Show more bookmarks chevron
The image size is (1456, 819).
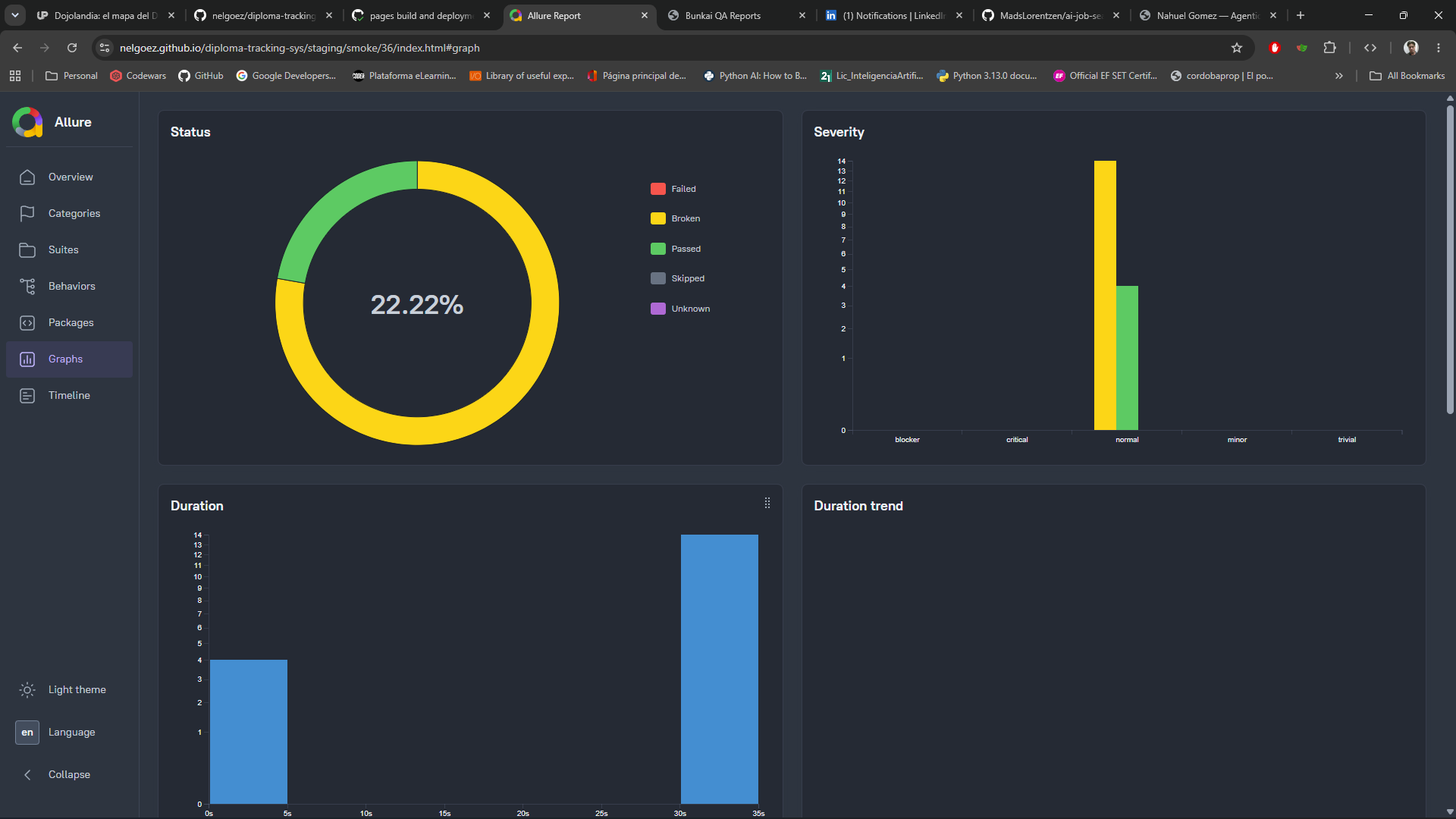(1339, 76)
